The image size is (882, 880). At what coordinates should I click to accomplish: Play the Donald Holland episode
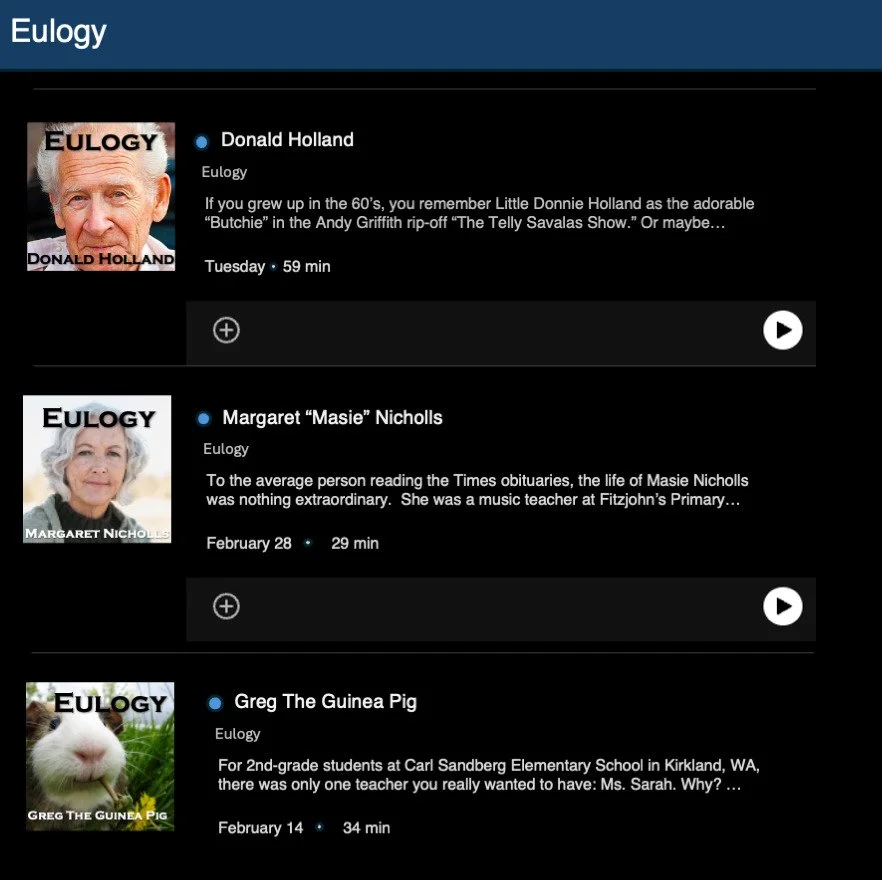[782, 330]
